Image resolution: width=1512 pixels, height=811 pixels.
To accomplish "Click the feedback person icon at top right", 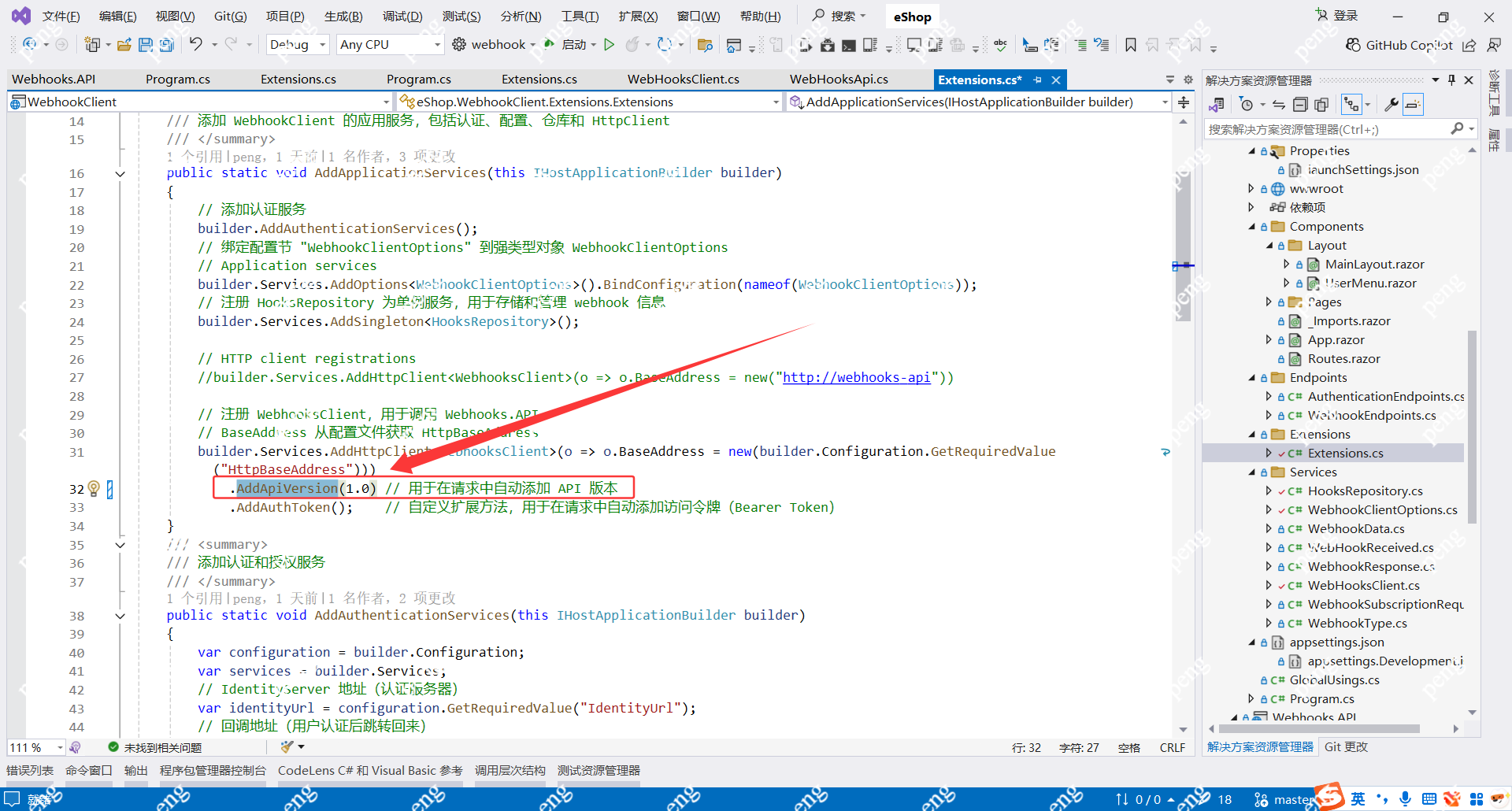I will (x=1494, y=45).
